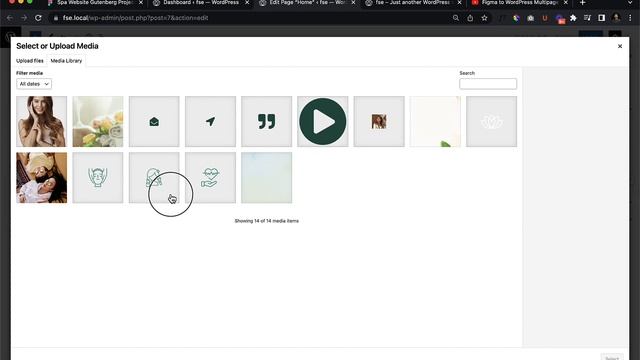Viewport: 640px width, 360px height.
Task: Switch to Figma to WordPress Multipage tab
Action: 519,3
